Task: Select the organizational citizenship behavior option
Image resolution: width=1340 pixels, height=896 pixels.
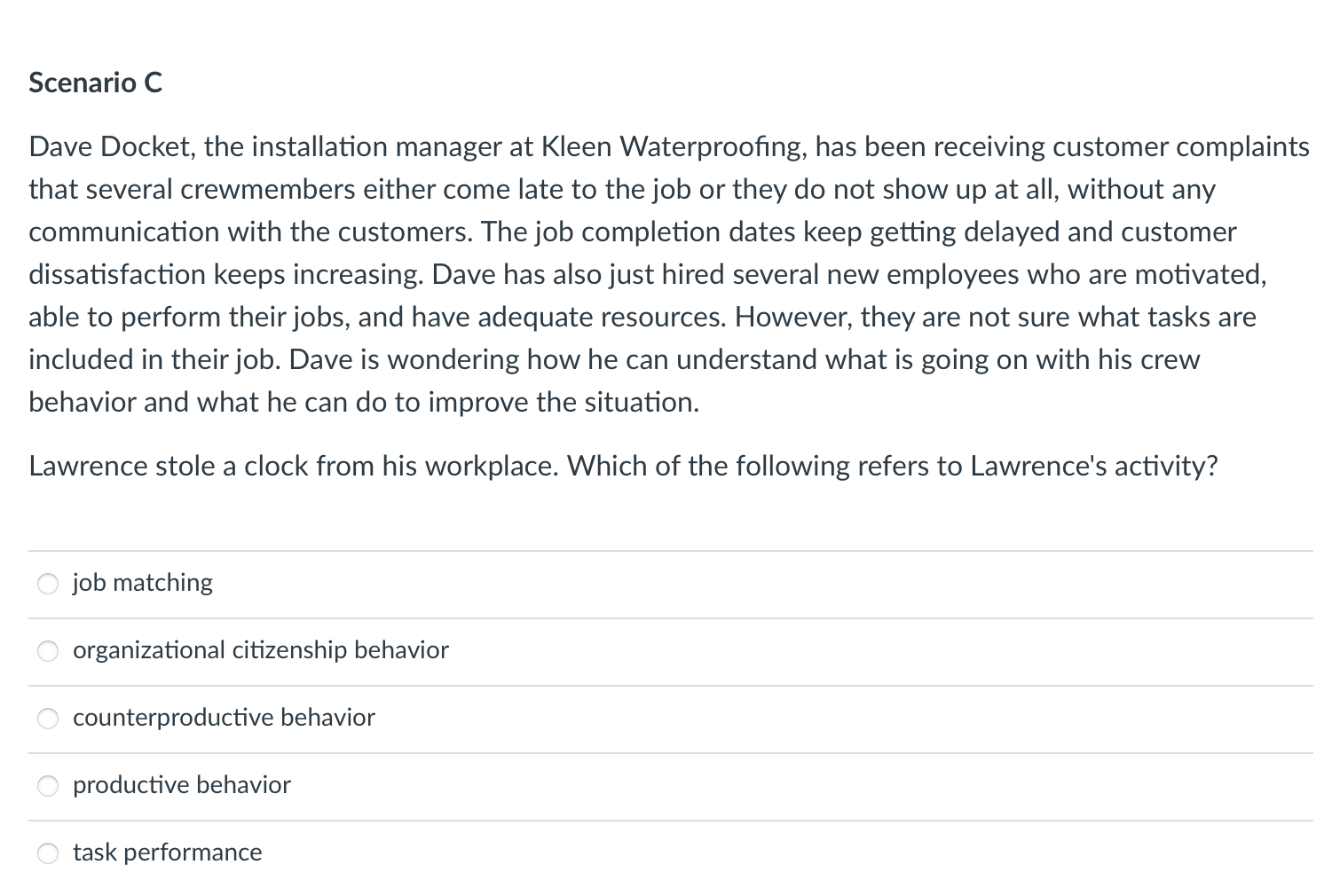Action: point(48,651)
